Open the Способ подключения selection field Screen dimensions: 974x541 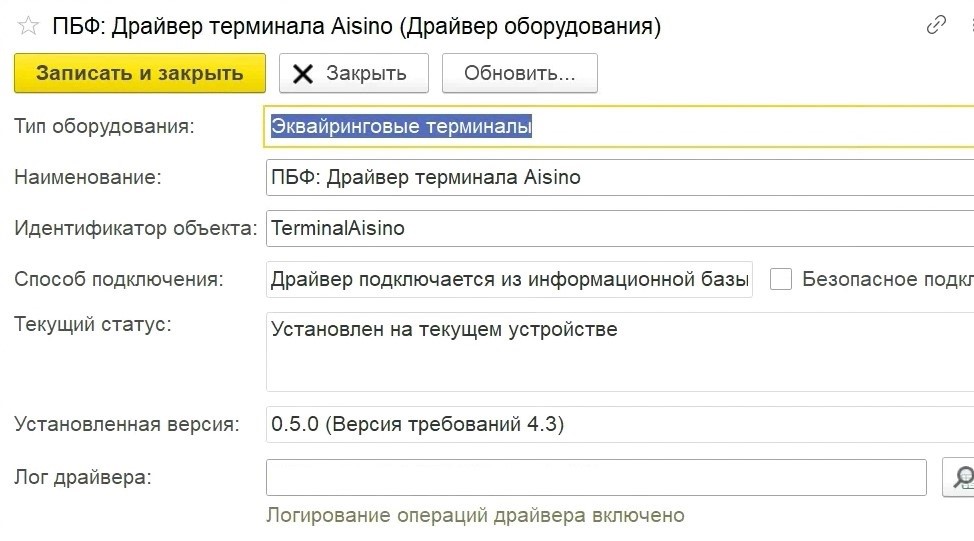tap(509, 279)
